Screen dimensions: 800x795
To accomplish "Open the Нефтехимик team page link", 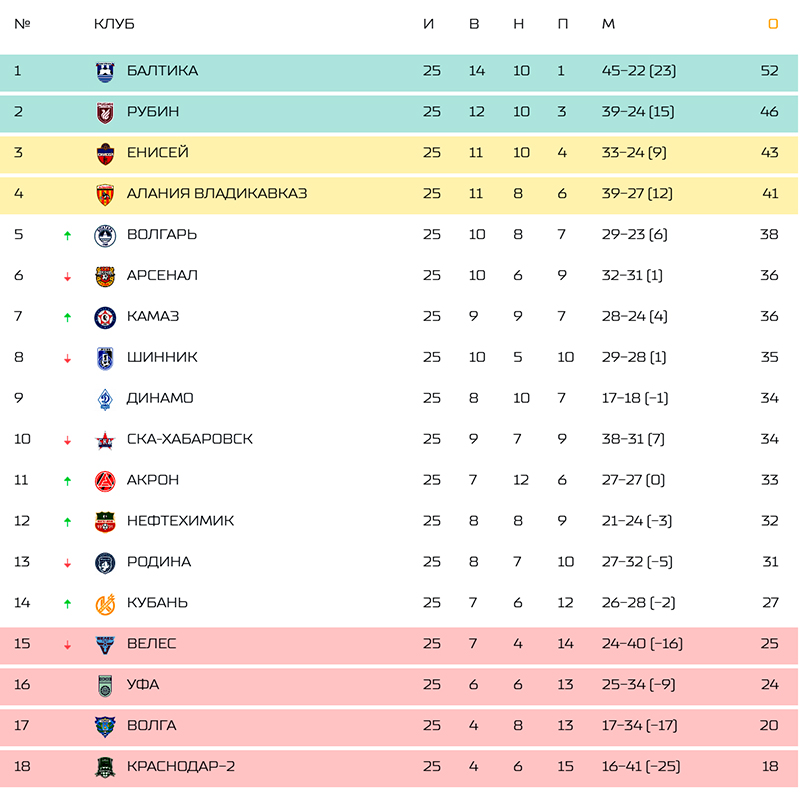I will 180,521.
